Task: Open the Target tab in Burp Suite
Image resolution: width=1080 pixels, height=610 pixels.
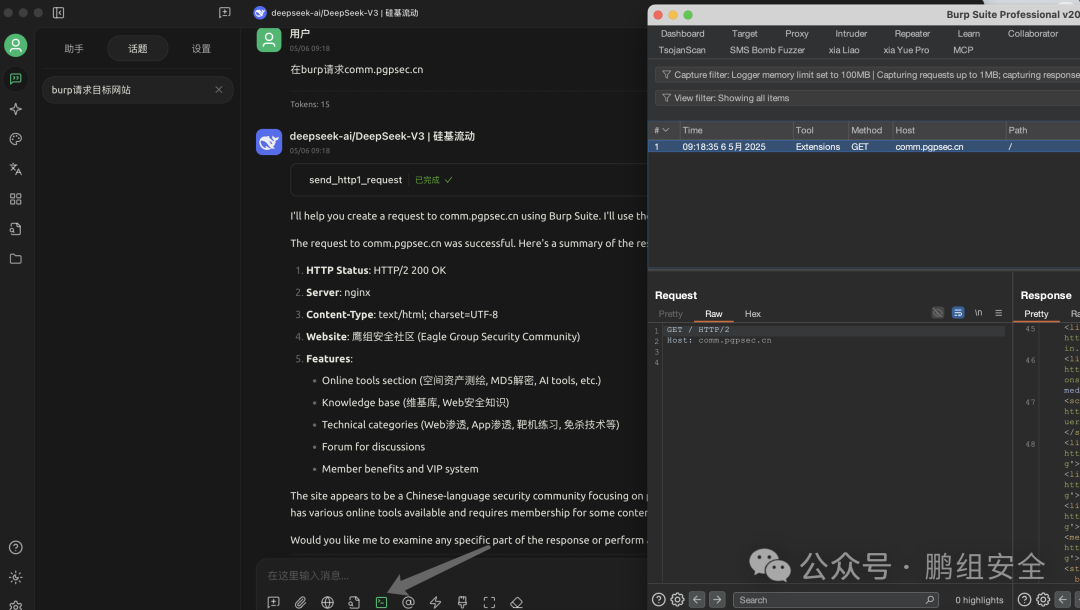Action: tap(745, 34)
